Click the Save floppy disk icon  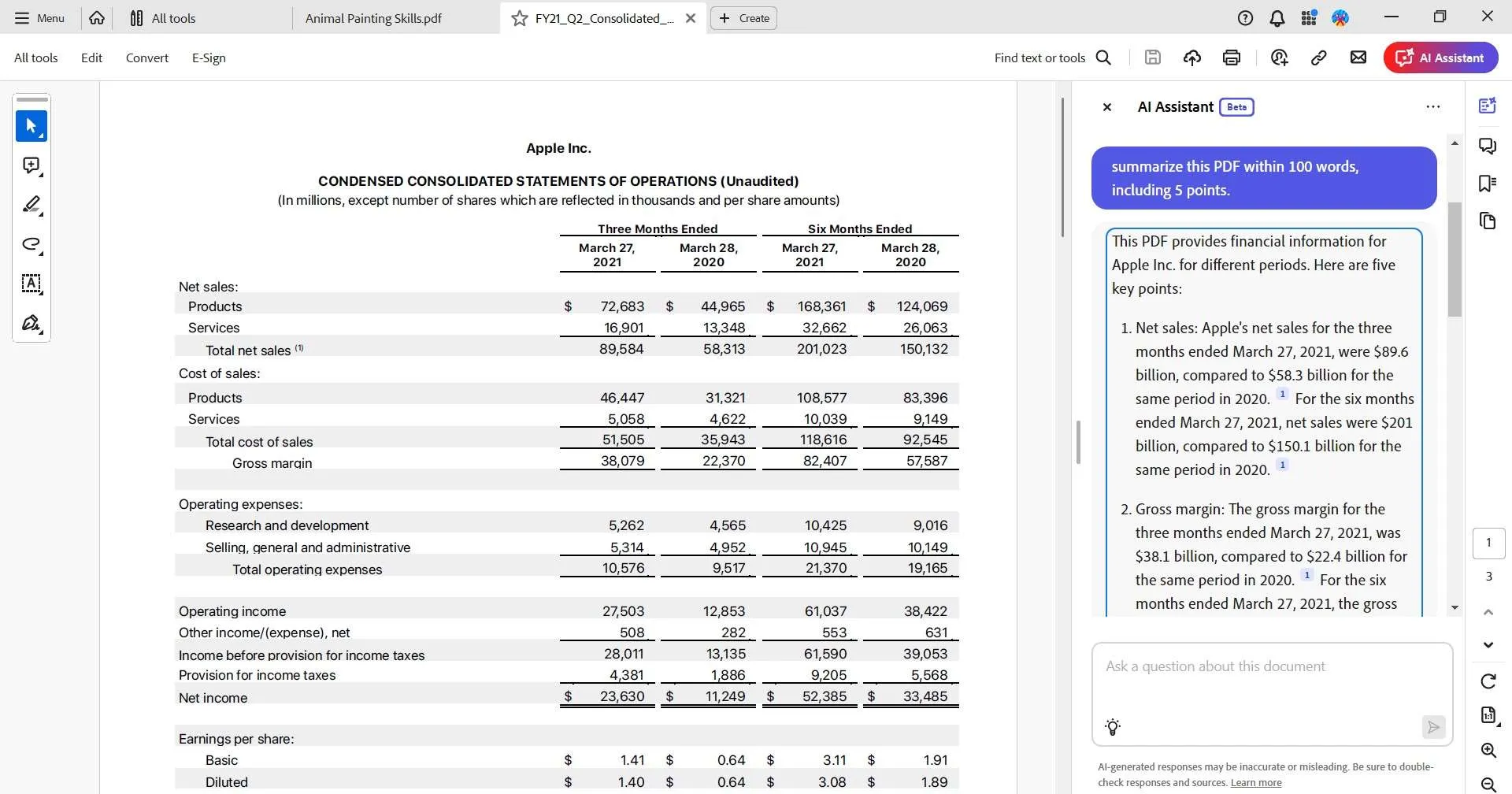(1153, 58)
